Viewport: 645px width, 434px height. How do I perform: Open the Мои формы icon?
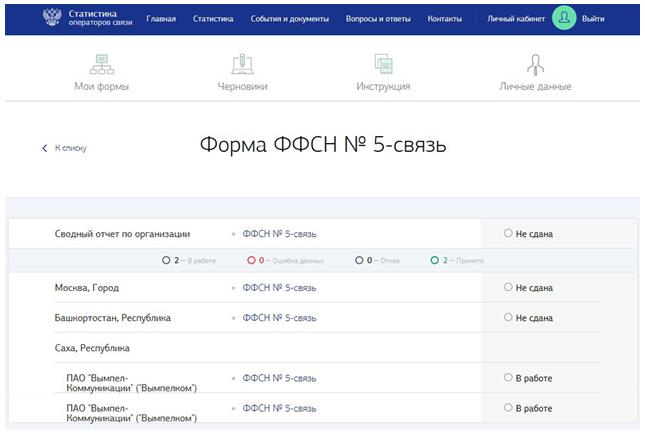pyautogui.click(x=101, y=65)
